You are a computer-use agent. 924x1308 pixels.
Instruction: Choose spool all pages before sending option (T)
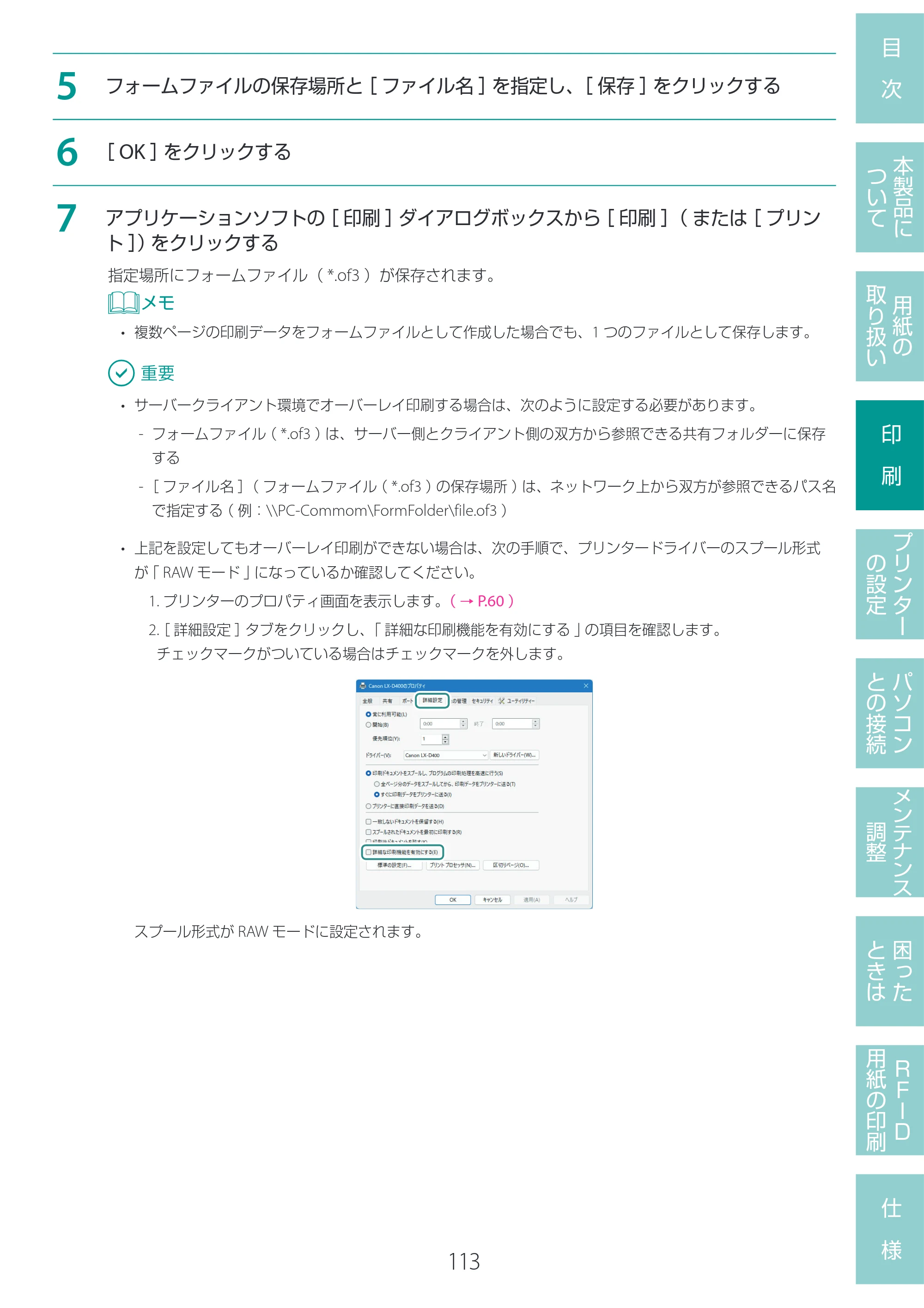click(377, 784)
